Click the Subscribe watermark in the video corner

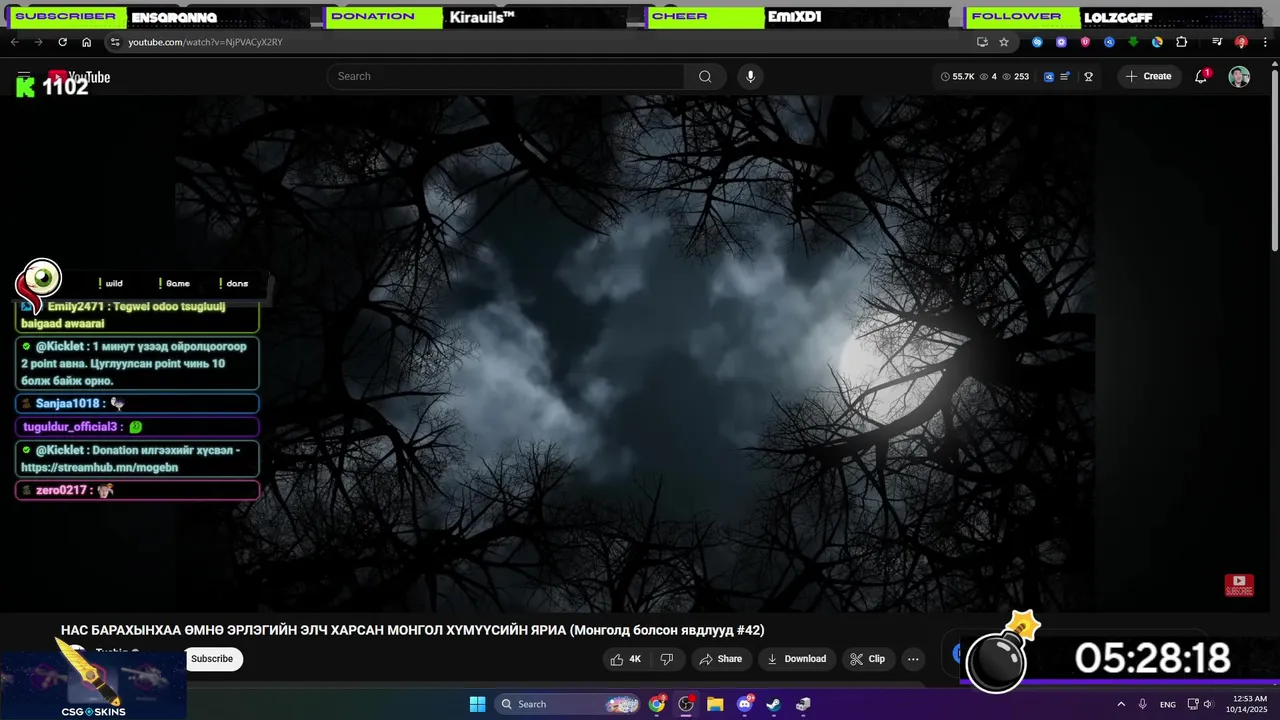coord(1239,585)
